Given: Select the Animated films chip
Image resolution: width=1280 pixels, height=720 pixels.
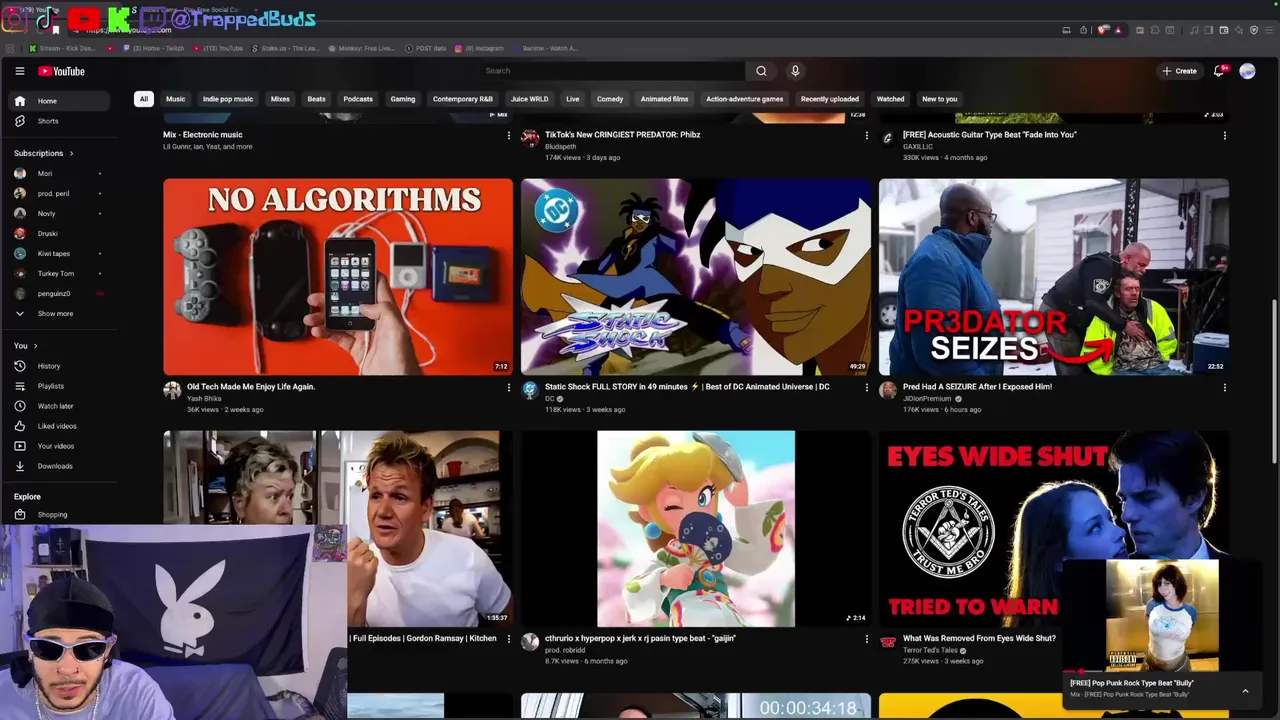Looking at the screenshot, I should [664, 99].
